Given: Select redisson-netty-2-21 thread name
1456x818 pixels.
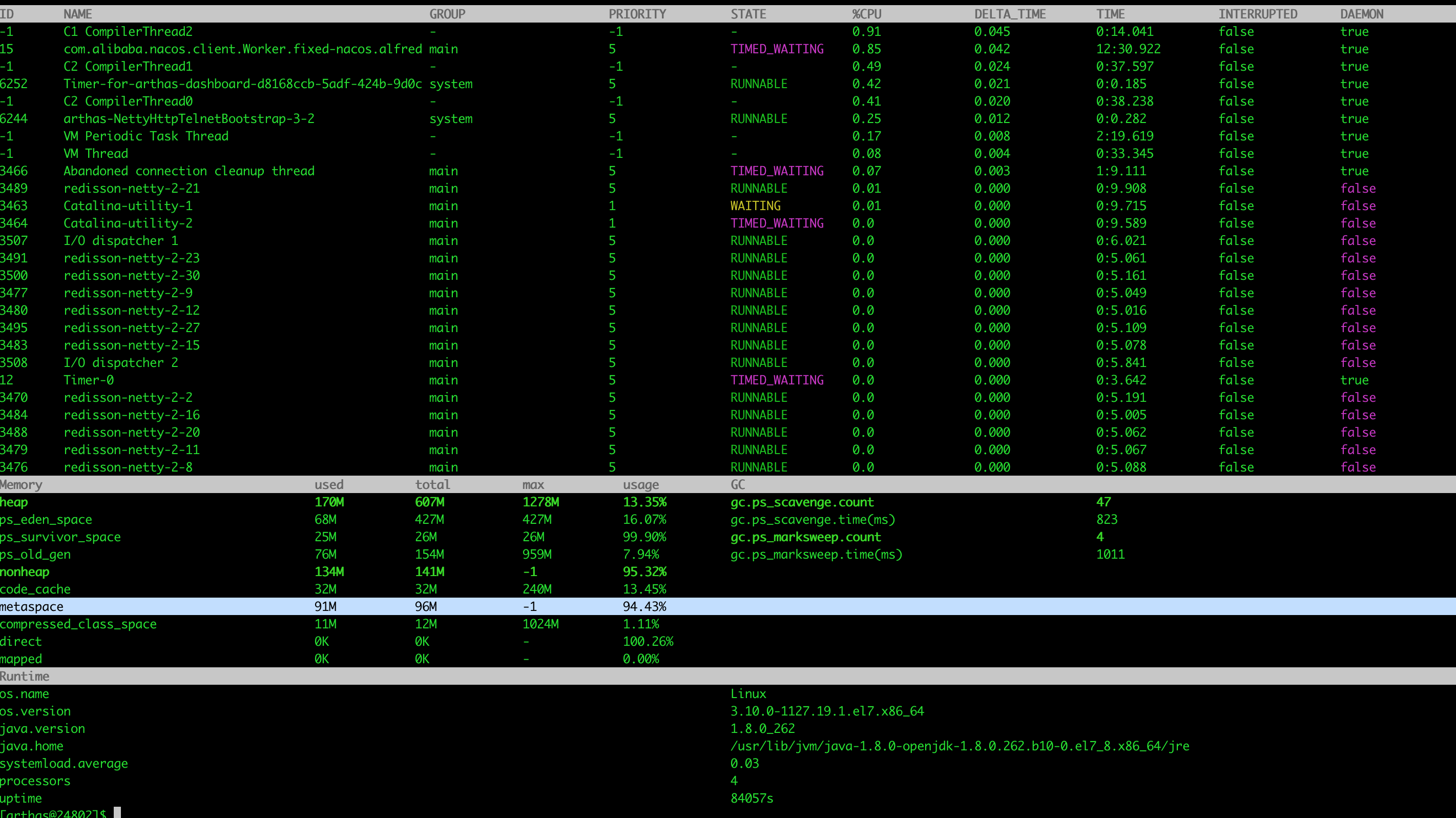Looking at the screenshot, I should coord(131,189).
